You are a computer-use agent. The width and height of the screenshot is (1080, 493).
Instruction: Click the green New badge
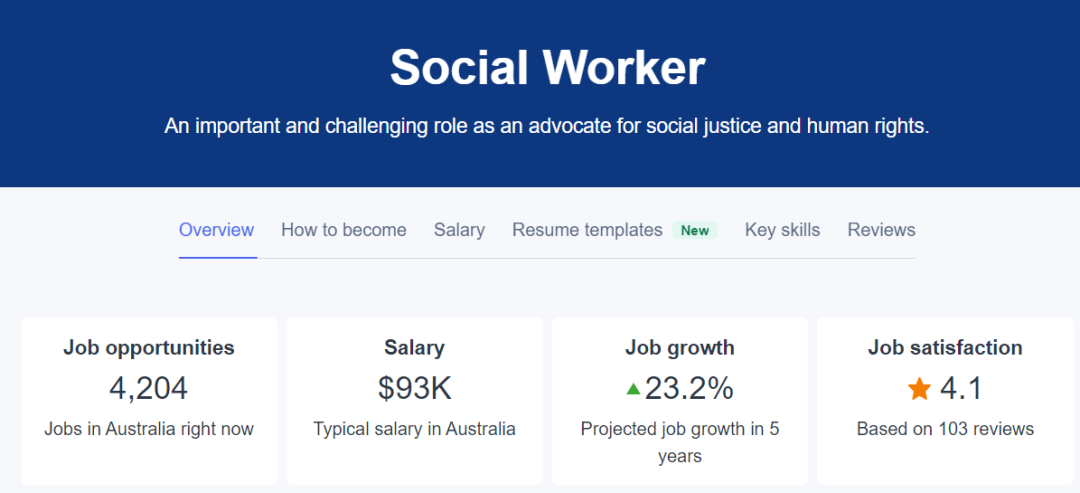point(695,230)
